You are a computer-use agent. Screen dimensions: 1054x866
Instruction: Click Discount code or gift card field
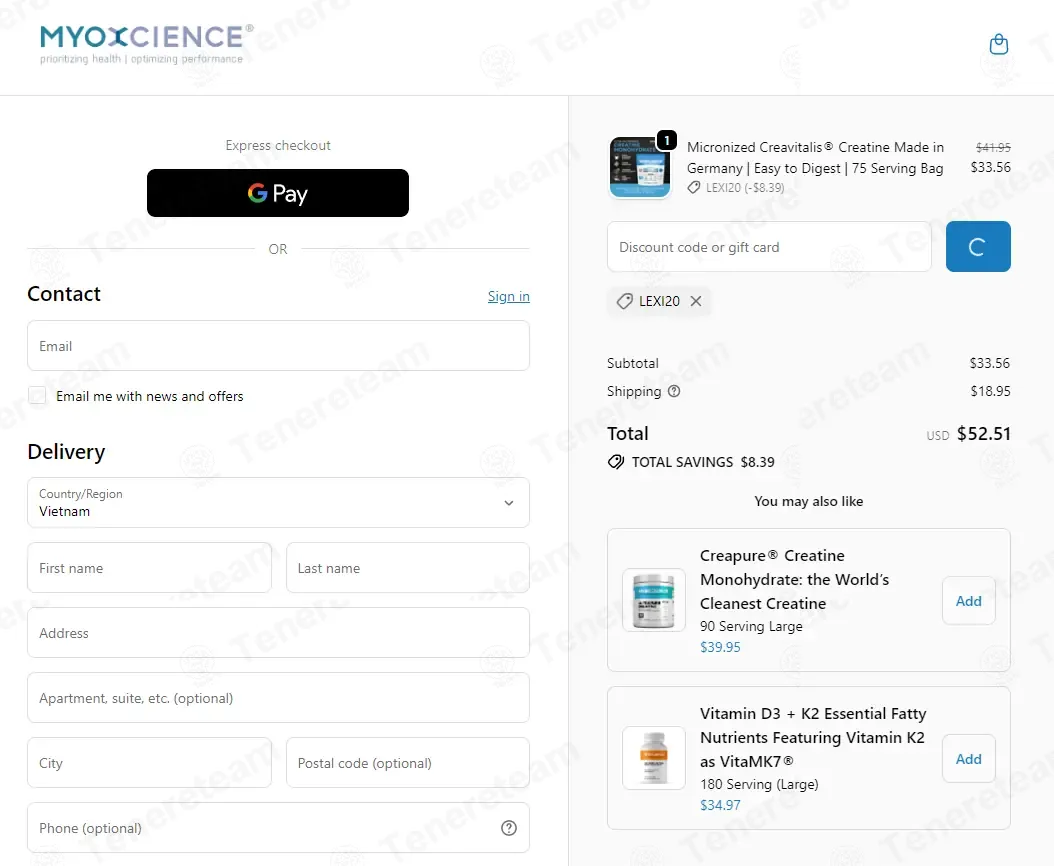click(x=769, y=247)
